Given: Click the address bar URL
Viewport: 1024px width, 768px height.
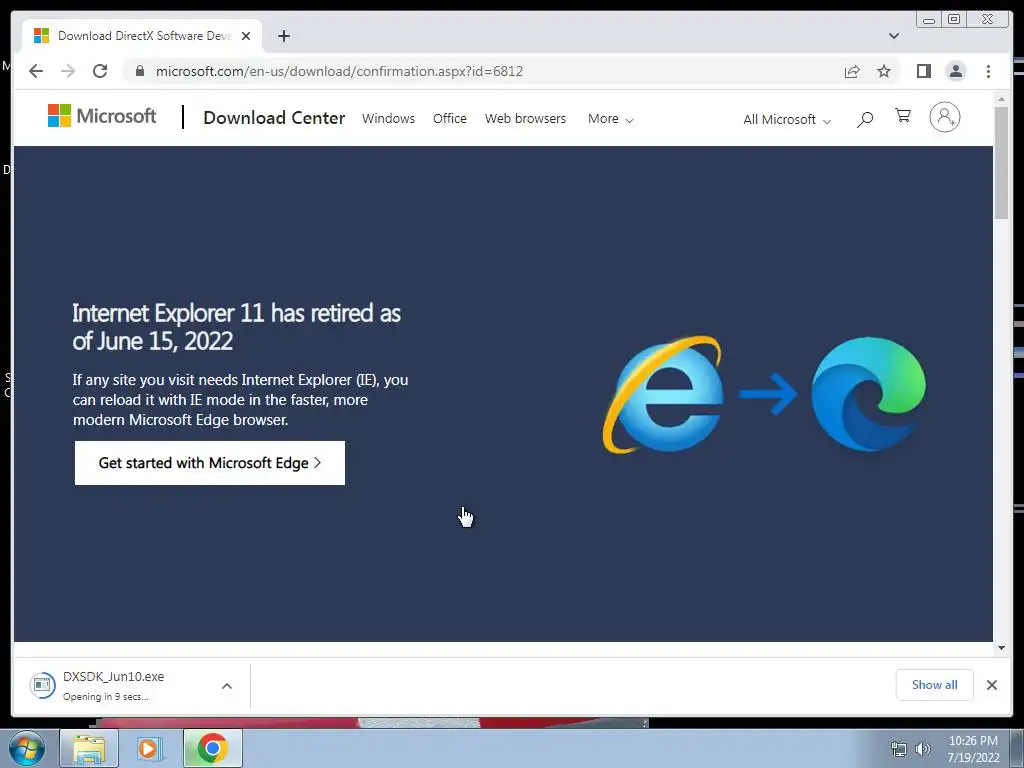Looking at the screenshot, I should [x=339, y=71].
